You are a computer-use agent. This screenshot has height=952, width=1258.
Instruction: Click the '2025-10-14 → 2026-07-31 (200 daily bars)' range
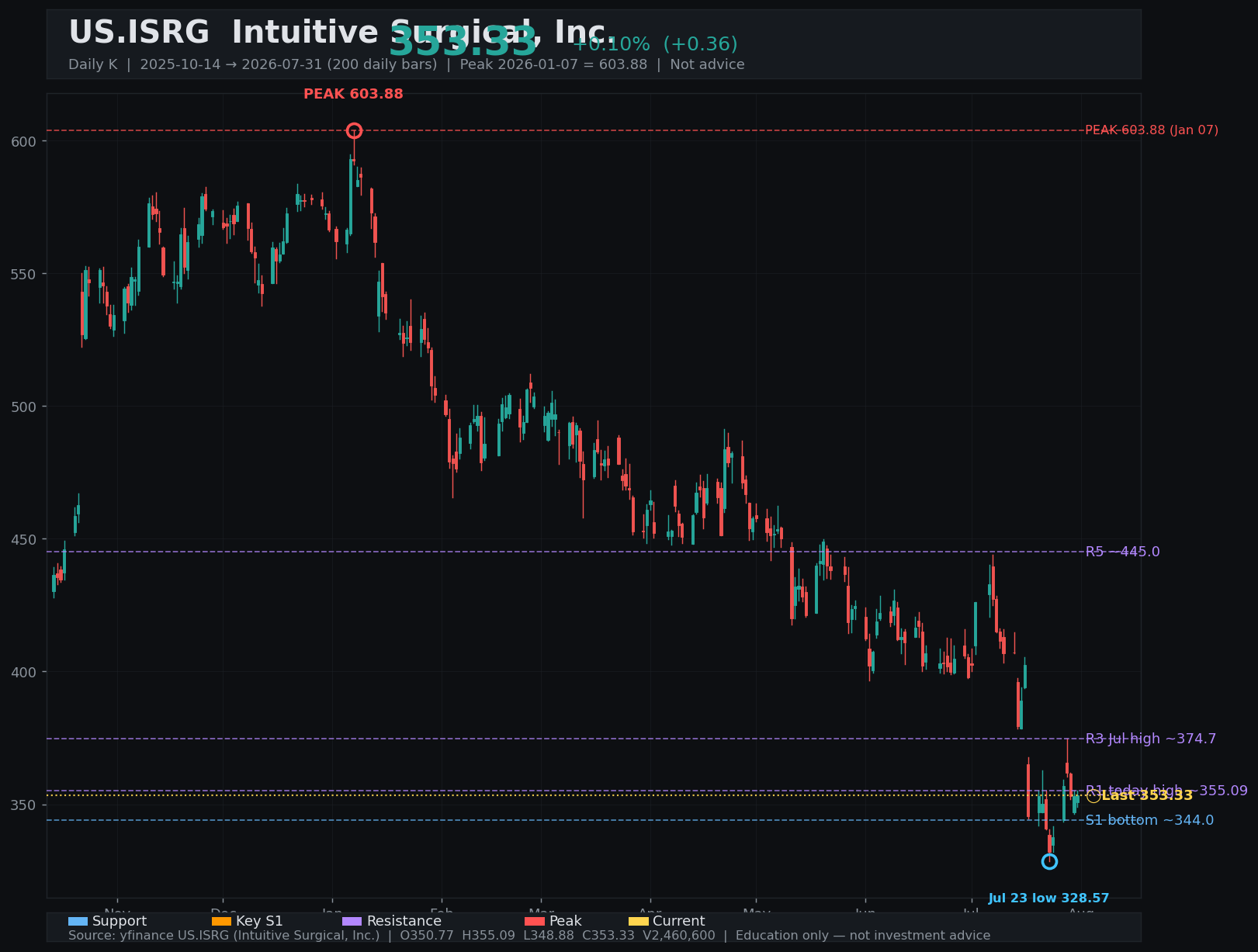(x=289, y=64)
